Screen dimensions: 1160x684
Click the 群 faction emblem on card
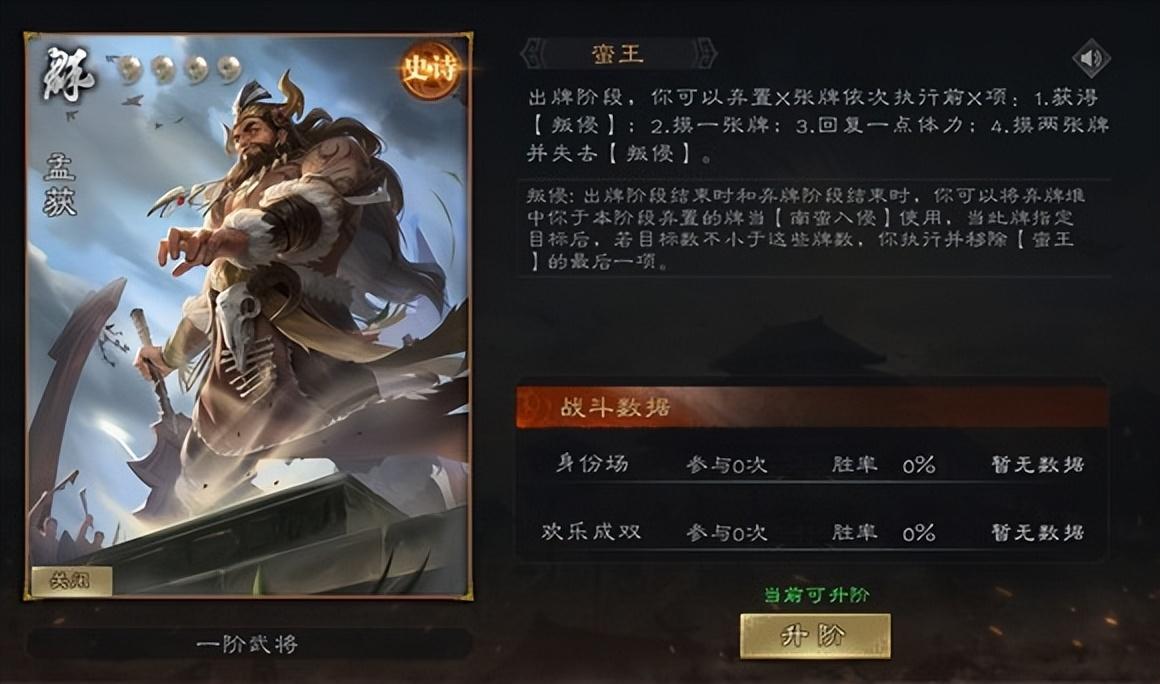coord(70,76)
